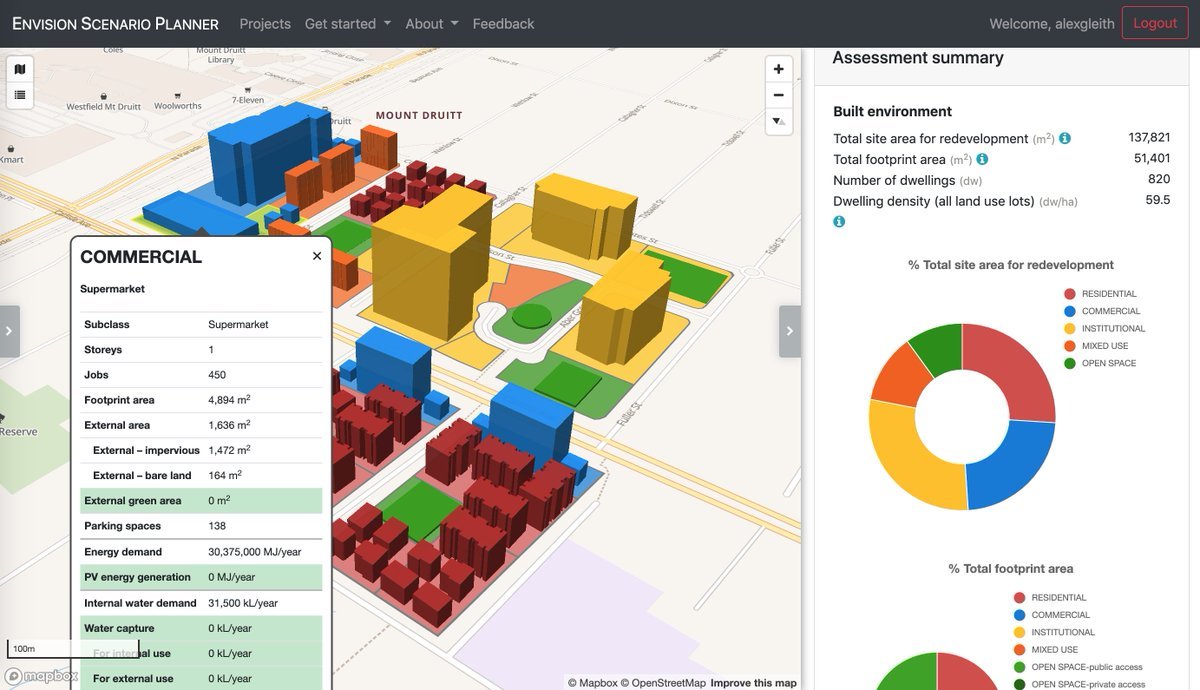Click the map view icon

20,69
